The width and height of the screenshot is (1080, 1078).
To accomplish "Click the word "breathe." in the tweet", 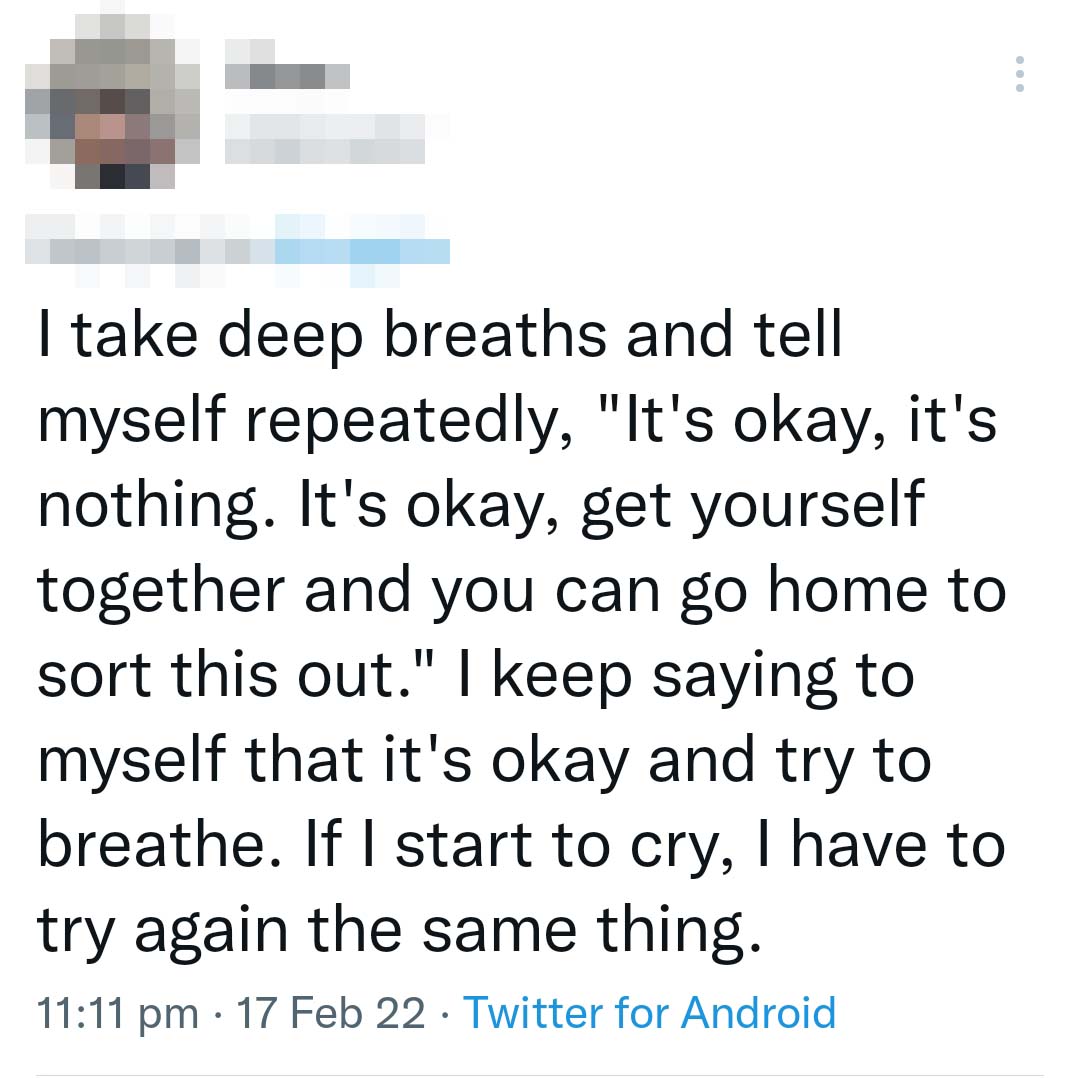I will [x=160, y=845].
